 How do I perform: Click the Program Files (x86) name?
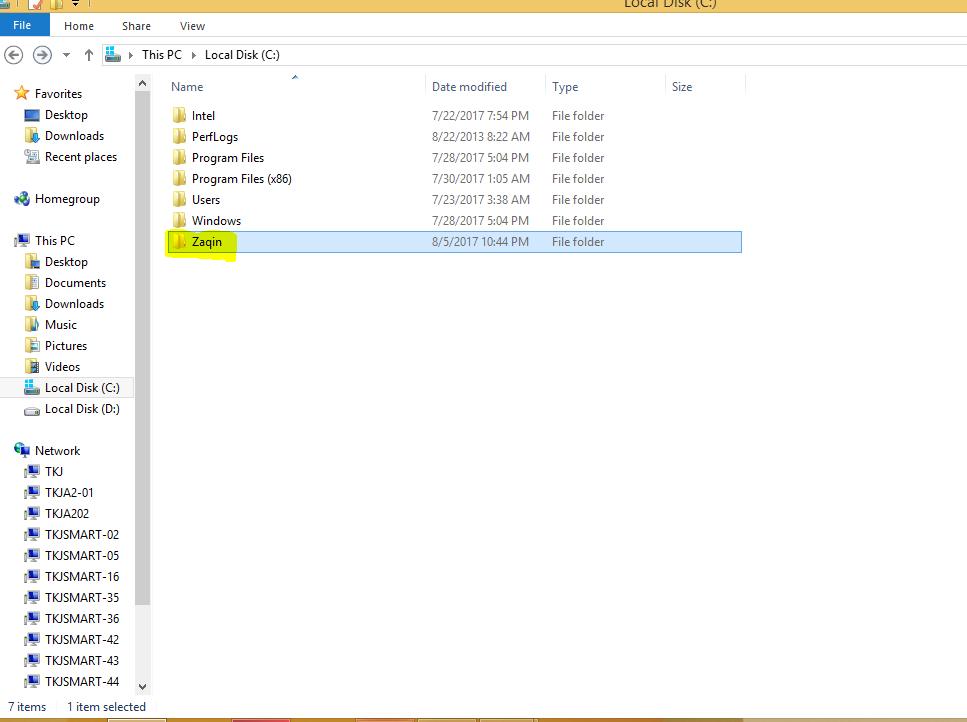[242, 178]
